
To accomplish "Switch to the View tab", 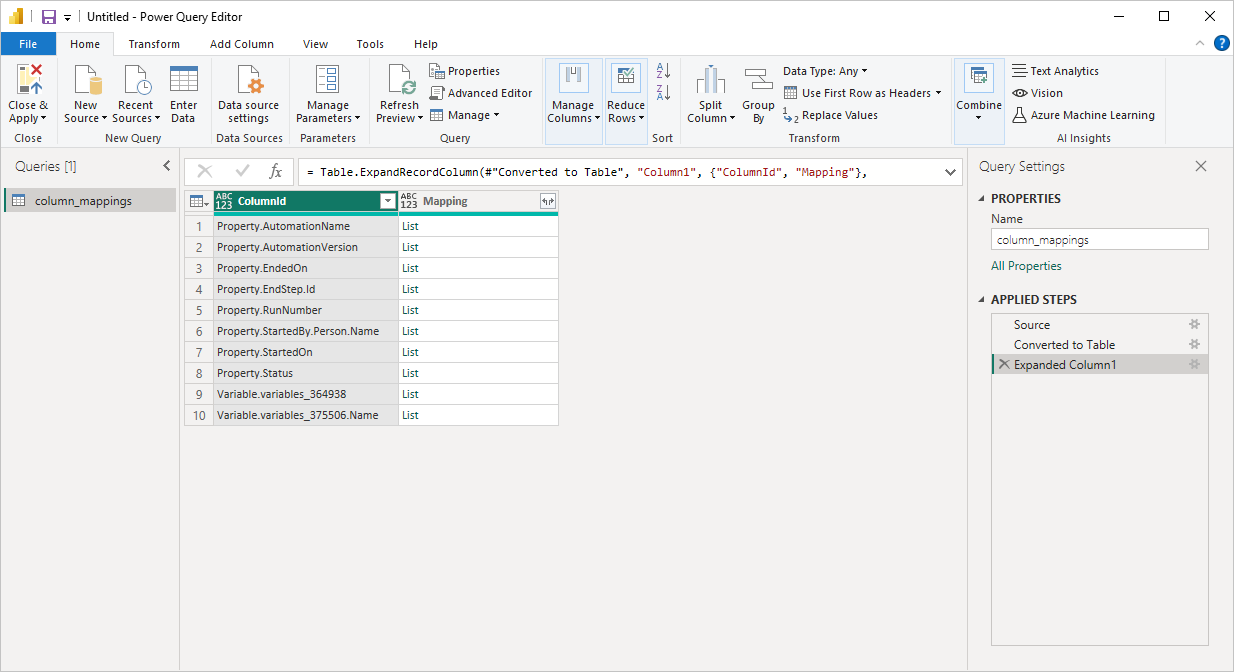I will (316, 44).
